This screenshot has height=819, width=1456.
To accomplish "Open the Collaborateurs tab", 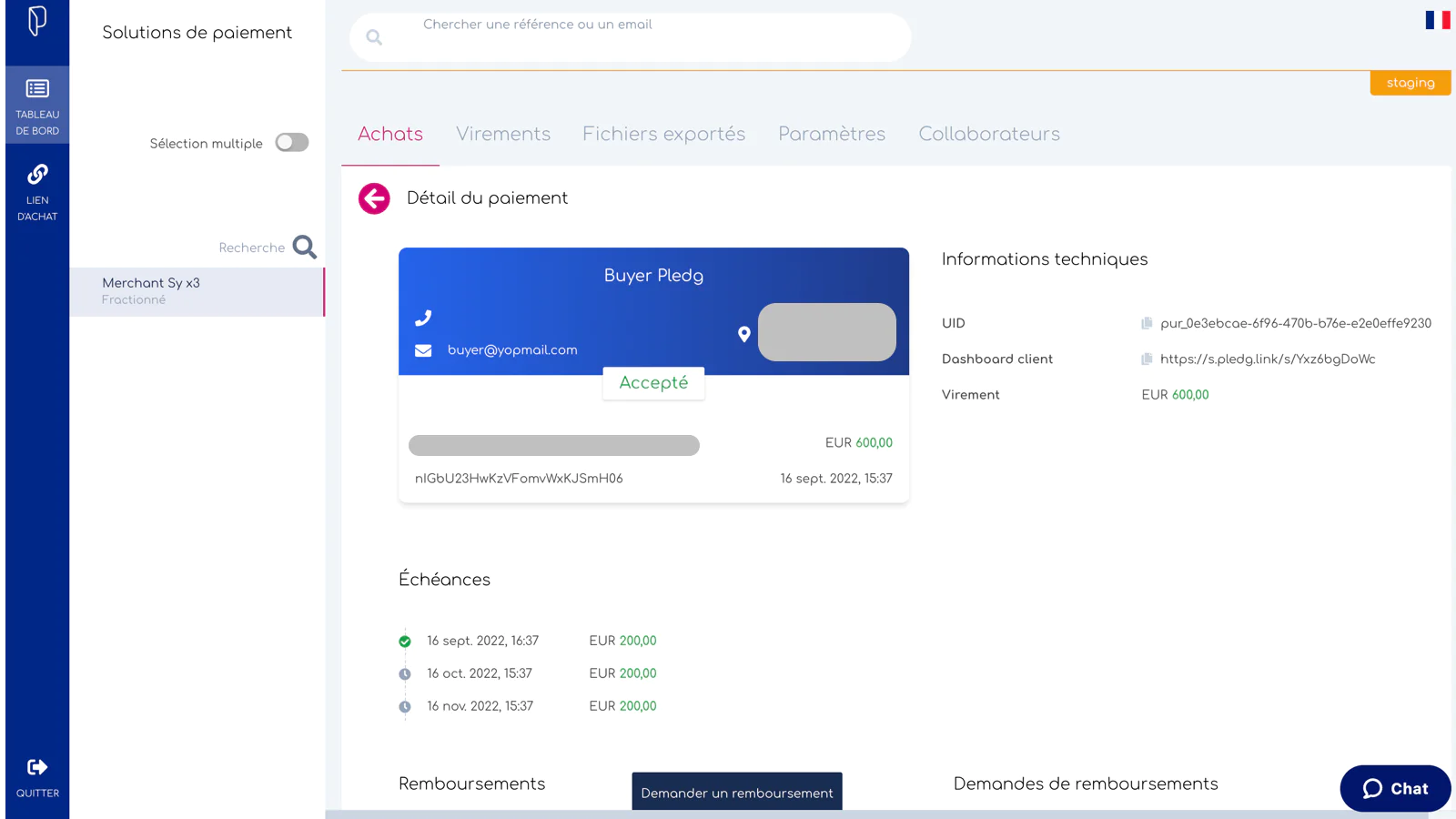I will (988, 135).
